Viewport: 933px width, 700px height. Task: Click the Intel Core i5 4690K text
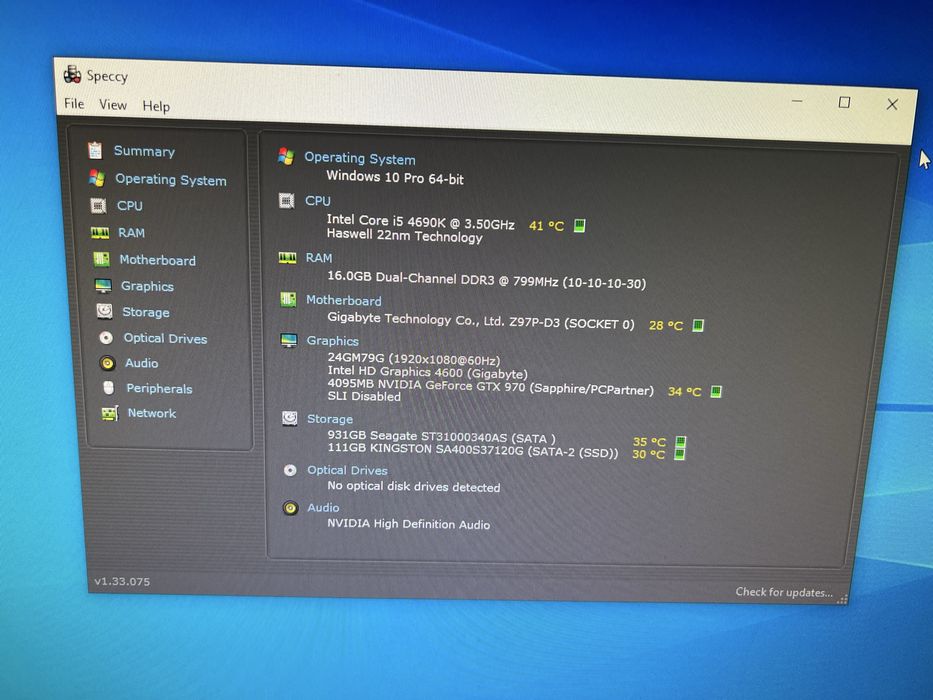click(x=421, y=222)
